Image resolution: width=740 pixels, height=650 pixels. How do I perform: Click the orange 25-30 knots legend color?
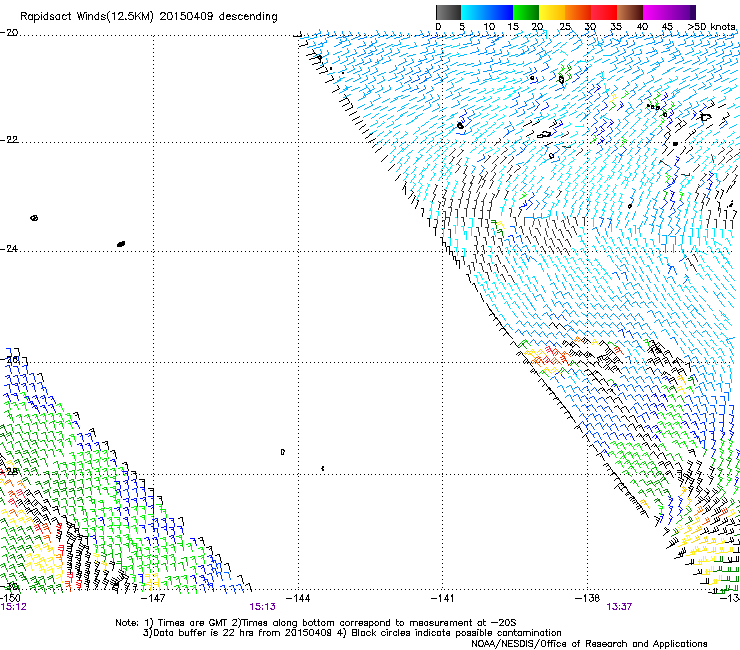[x=578, y=12]
